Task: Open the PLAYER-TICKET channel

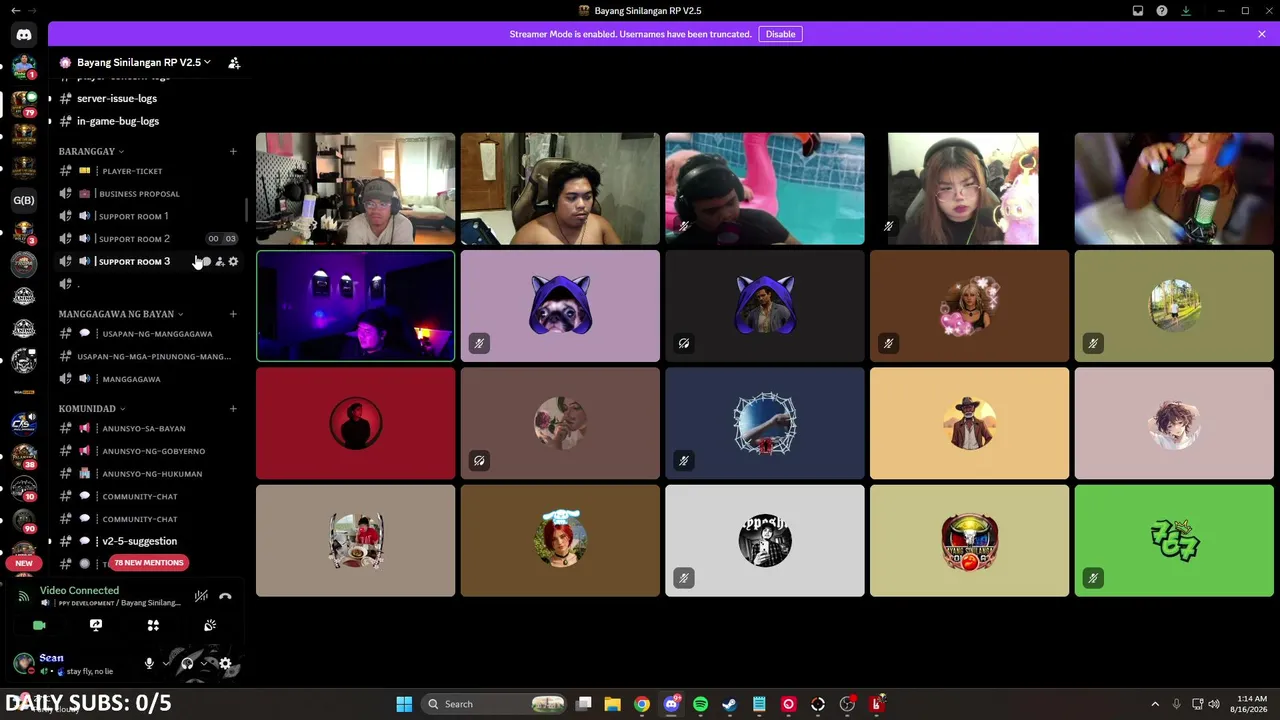Action: pyautogui.click(x=148, y=171)
